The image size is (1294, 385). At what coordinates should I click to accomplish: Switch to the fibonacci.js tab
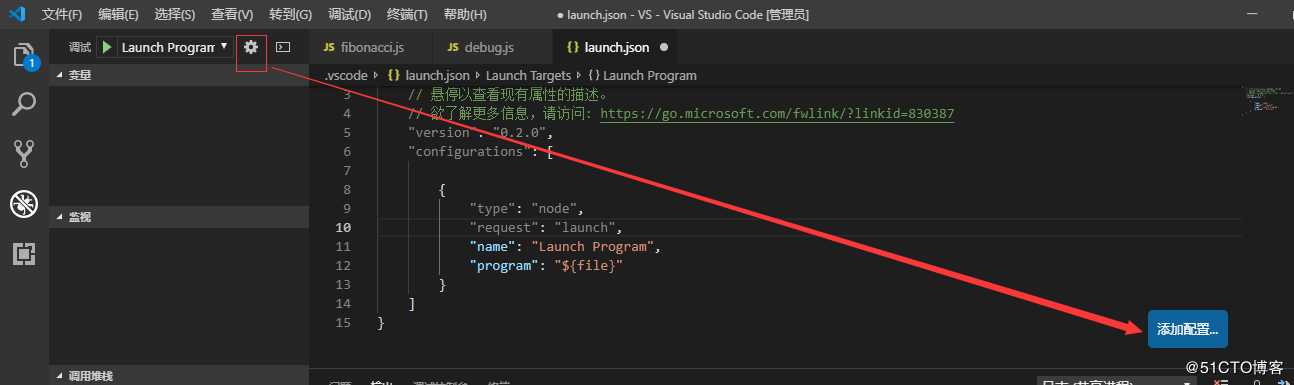(x=371, y=47)
